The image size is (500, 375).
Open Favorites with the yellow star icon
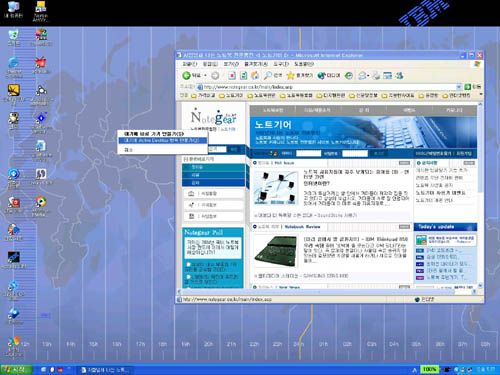click(x=290, y=76)
